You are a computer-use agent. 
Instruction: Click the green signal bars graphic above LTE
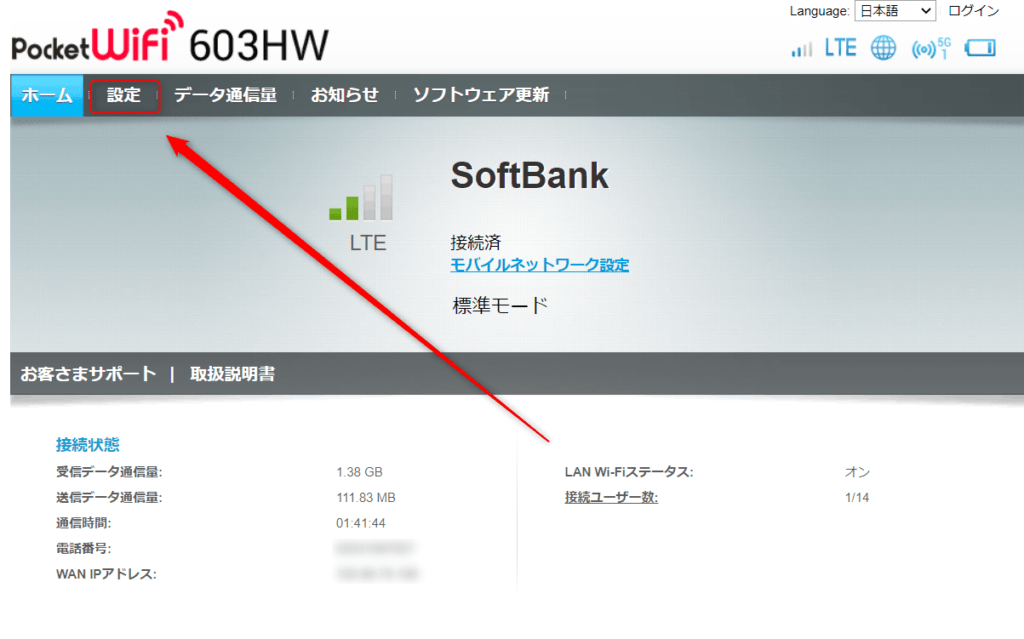point(361,197)
